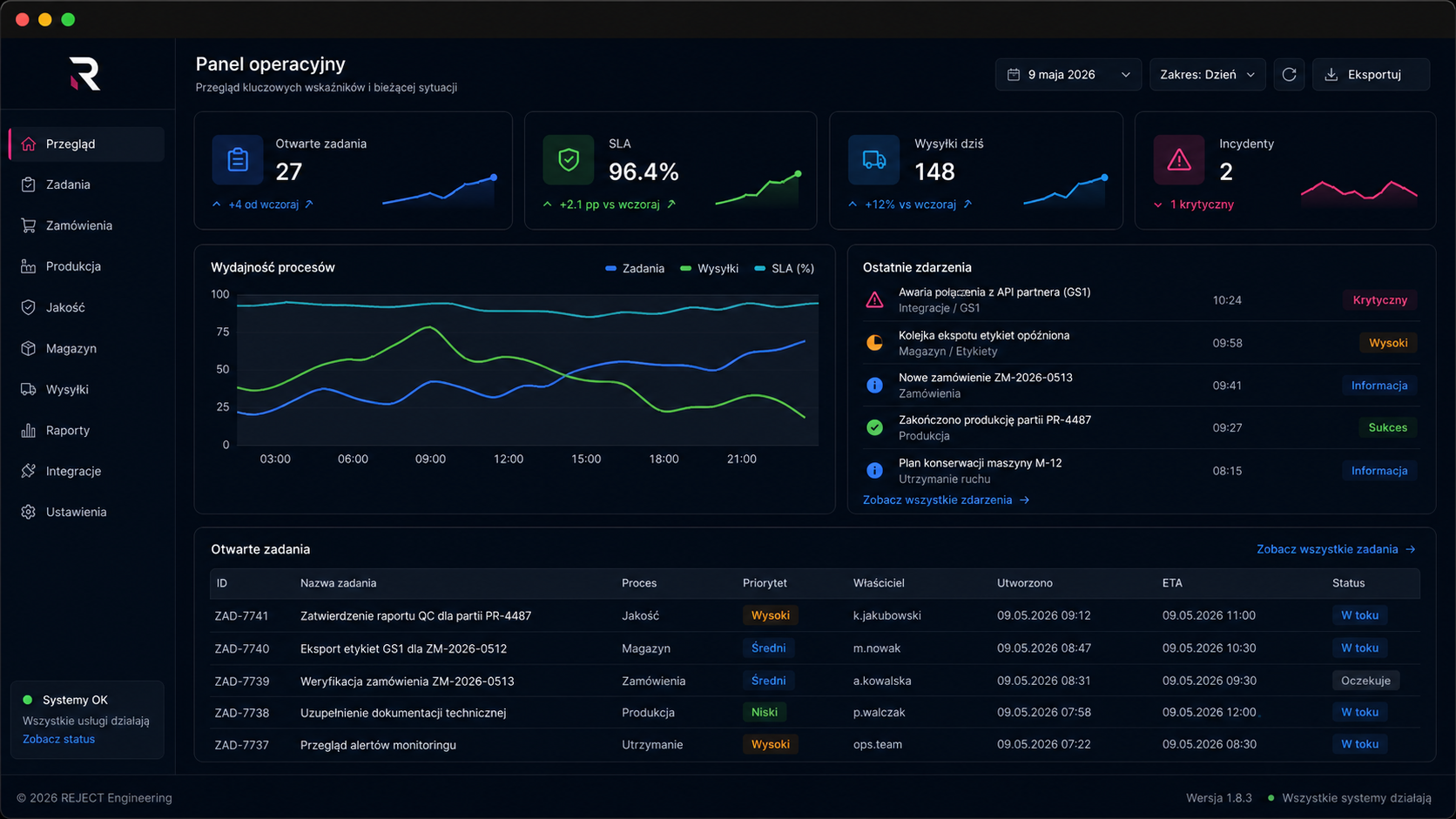Image resolution: width=1456 pixels, height=819 pixels.
Task: Click the owner a.kowalska cell
Action: pyautogui.click(x=882, y=681)
